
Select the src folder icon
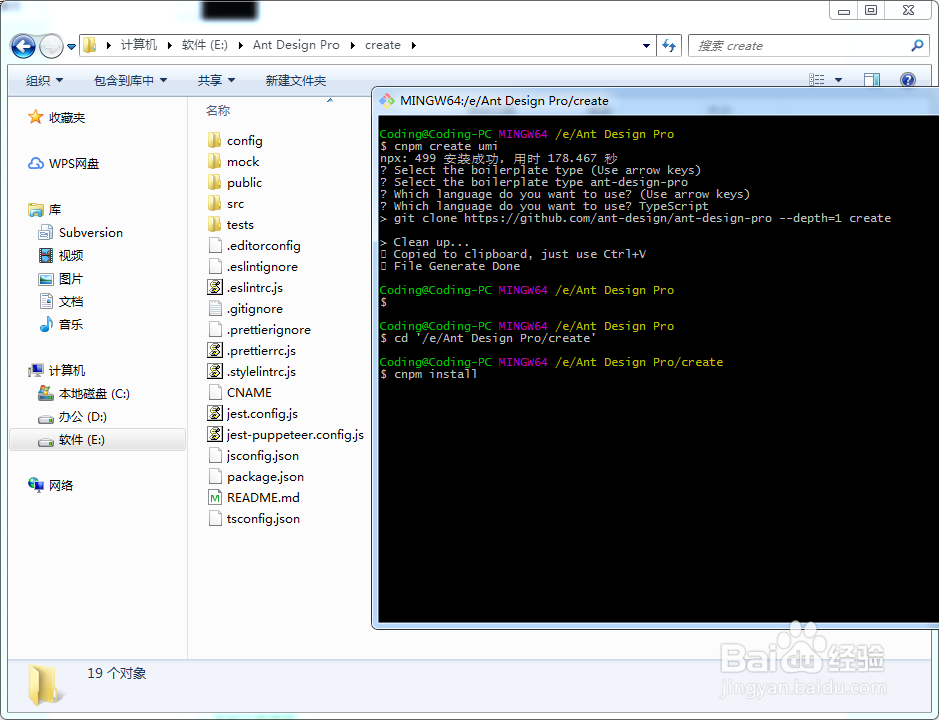[214, 204]
